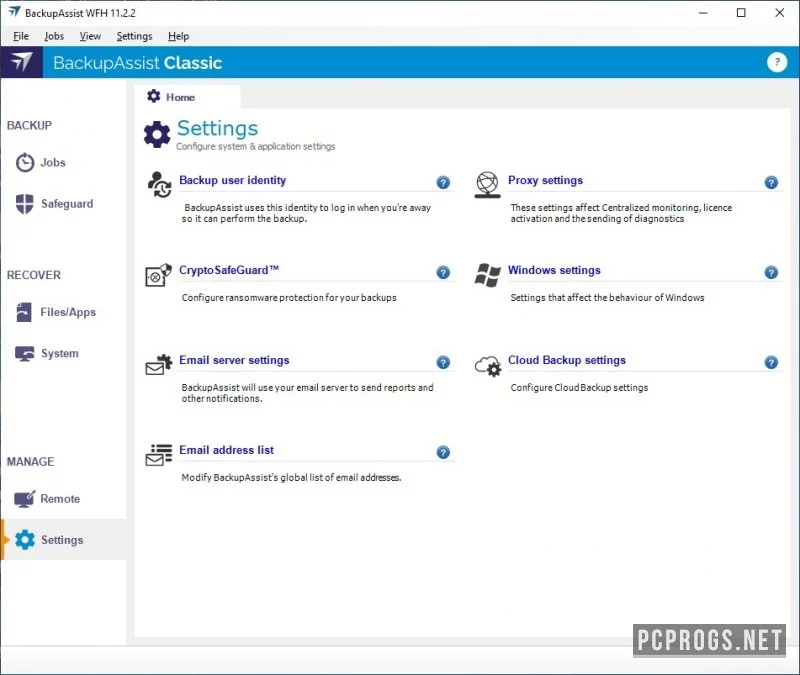The image size is (800, 675).
Task: Open the Remote management icon
Action: click(24, 499)
